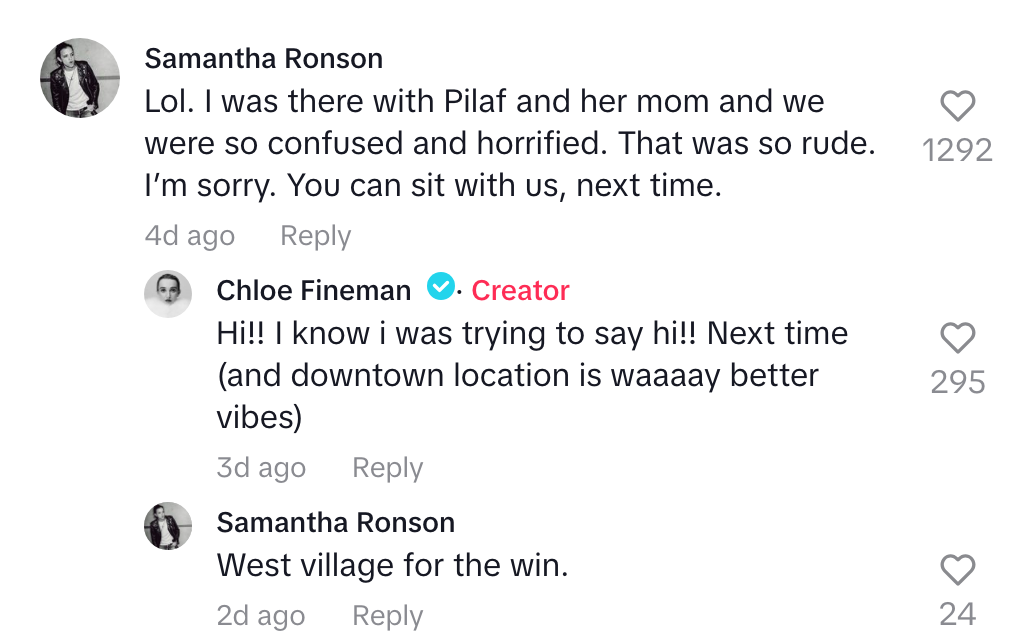Reply to Chloe Fineman's comment
This screenshot has height=642, width=1024.
click(x=387, y=467)
